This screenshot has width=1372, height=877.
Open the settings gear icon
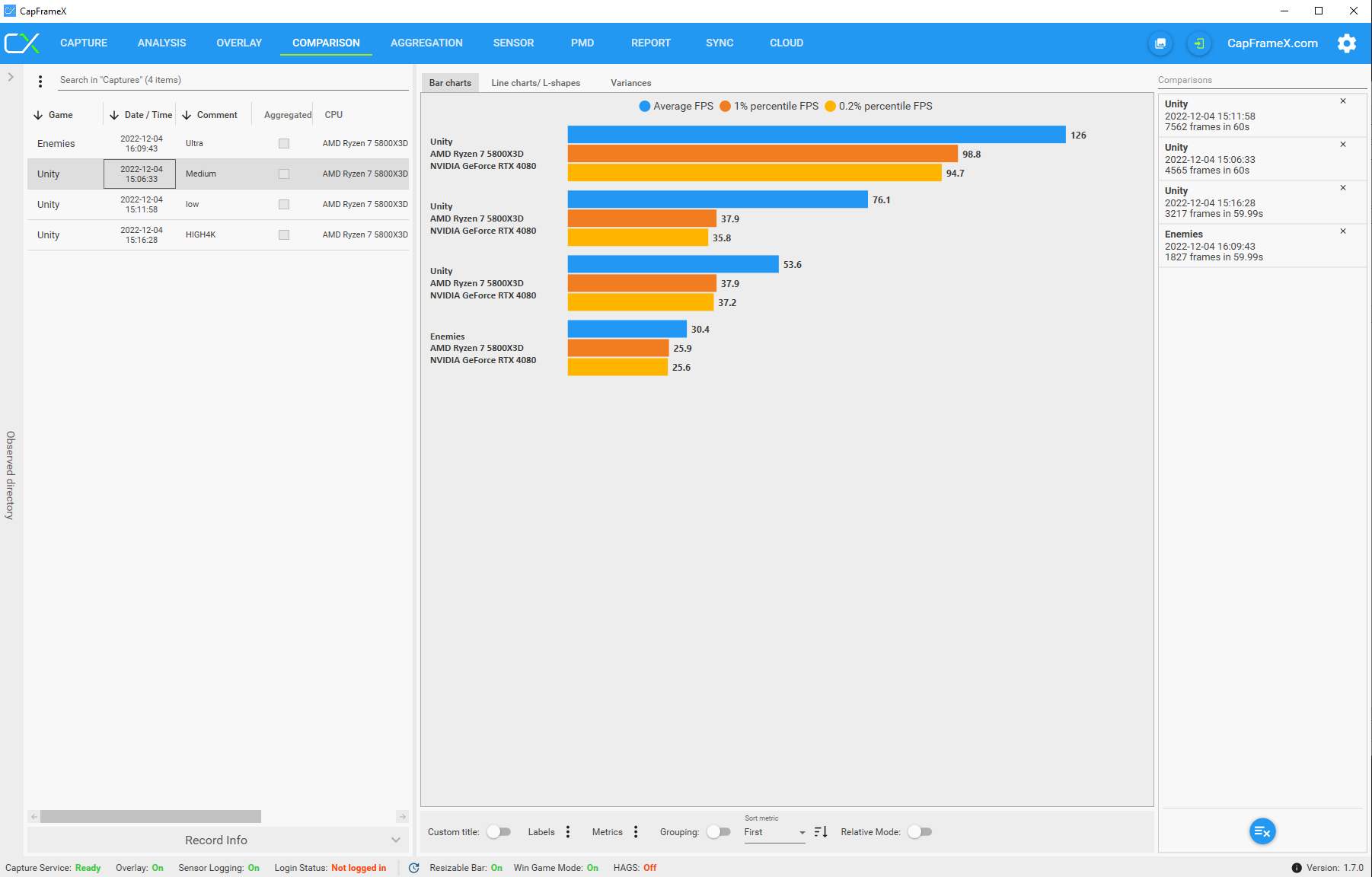[x=1347, y=43]
